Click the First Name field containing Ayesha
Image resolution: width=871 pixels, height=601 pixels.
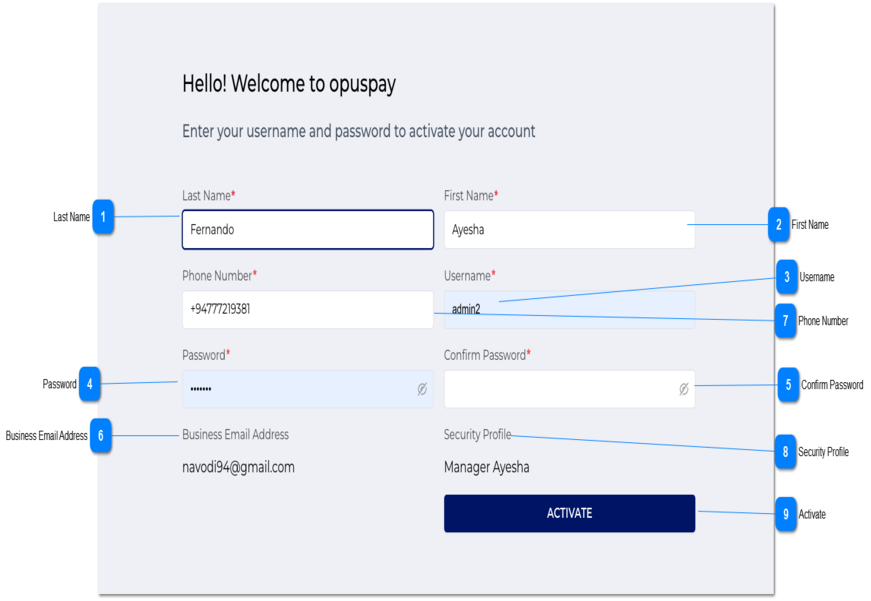(568, 229)
